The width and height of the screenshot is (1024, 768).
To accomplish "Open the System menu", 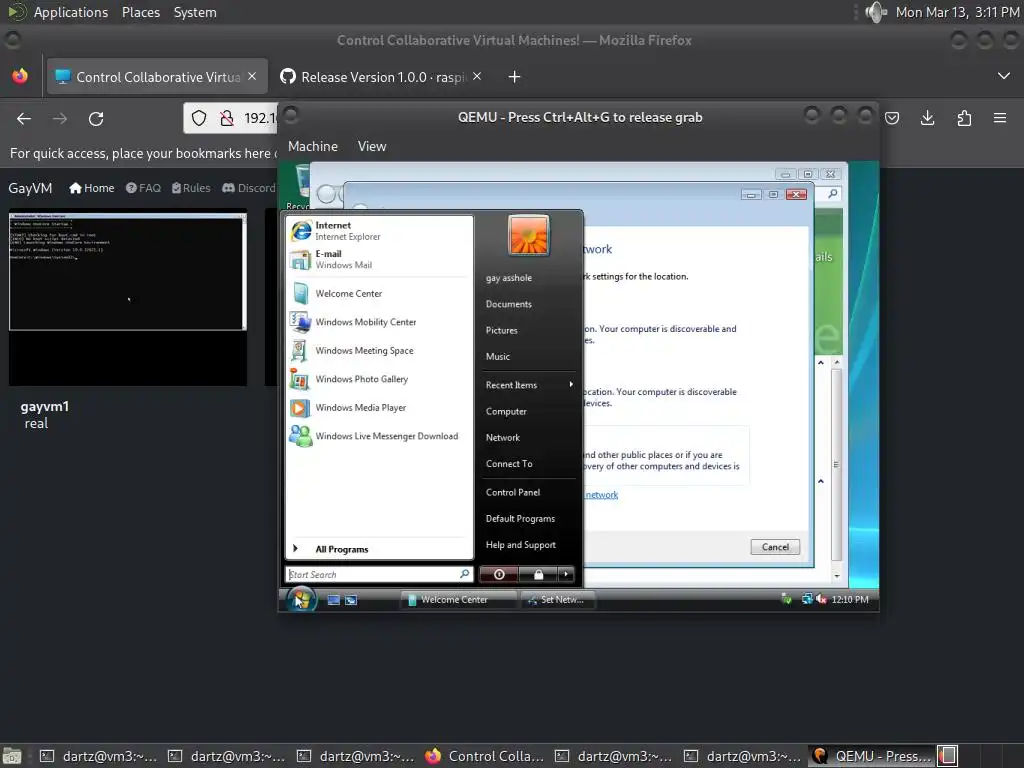I will (x=195, y=12).
